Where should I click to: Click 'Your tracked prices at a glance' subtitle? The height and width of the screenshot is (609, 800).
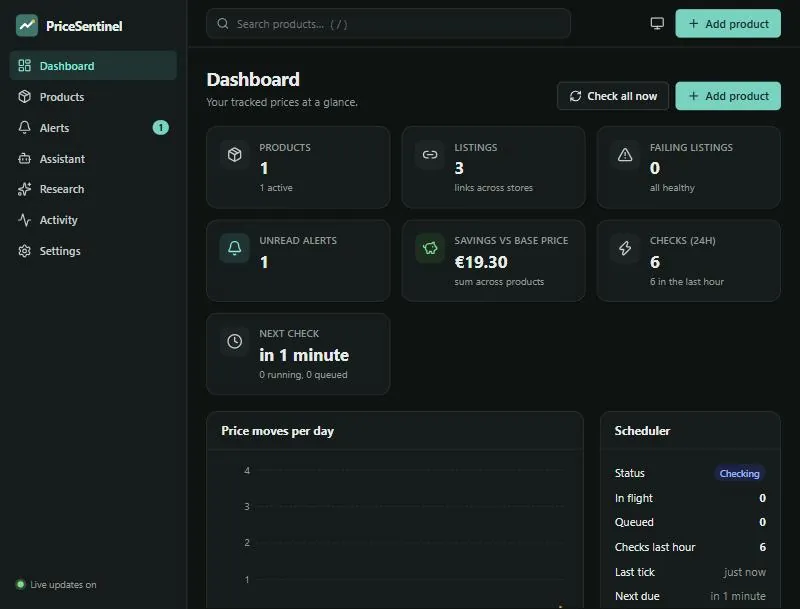coord(282,102)
